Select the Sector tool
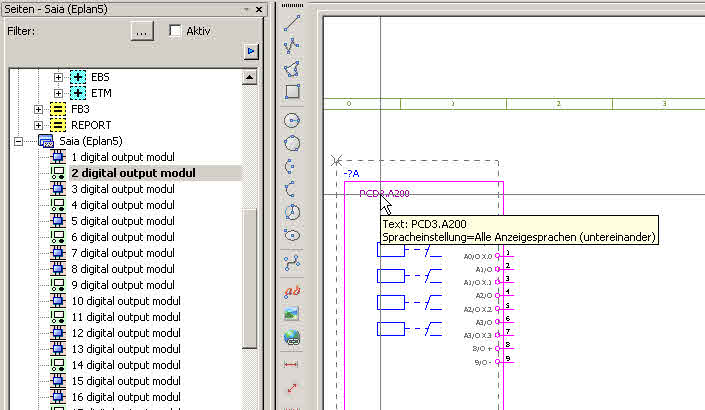Screen dimensions: 705x410 (292, 212)
